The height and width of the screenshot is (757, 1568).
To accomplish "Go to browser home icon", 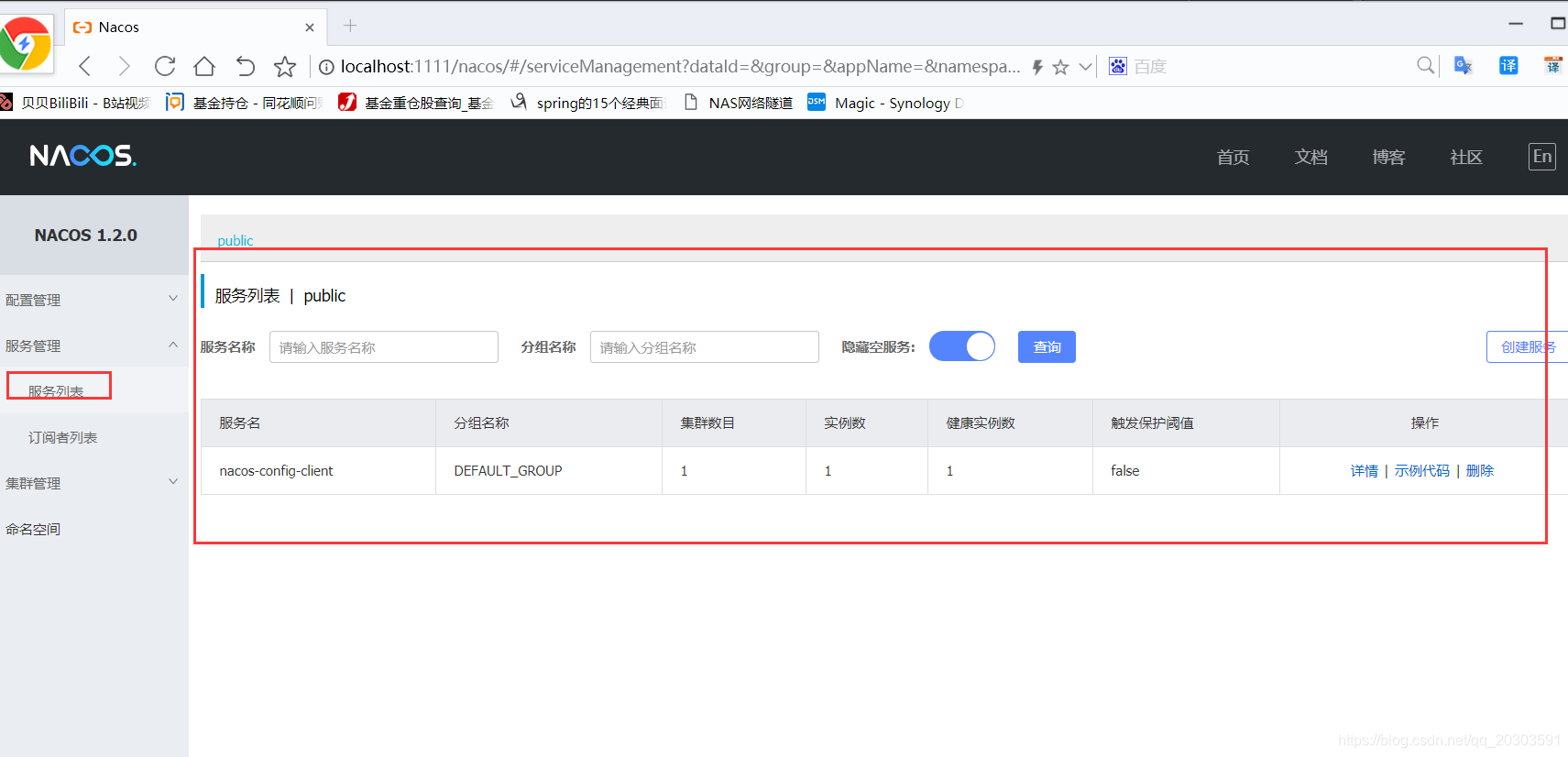I will coord(204,66).
